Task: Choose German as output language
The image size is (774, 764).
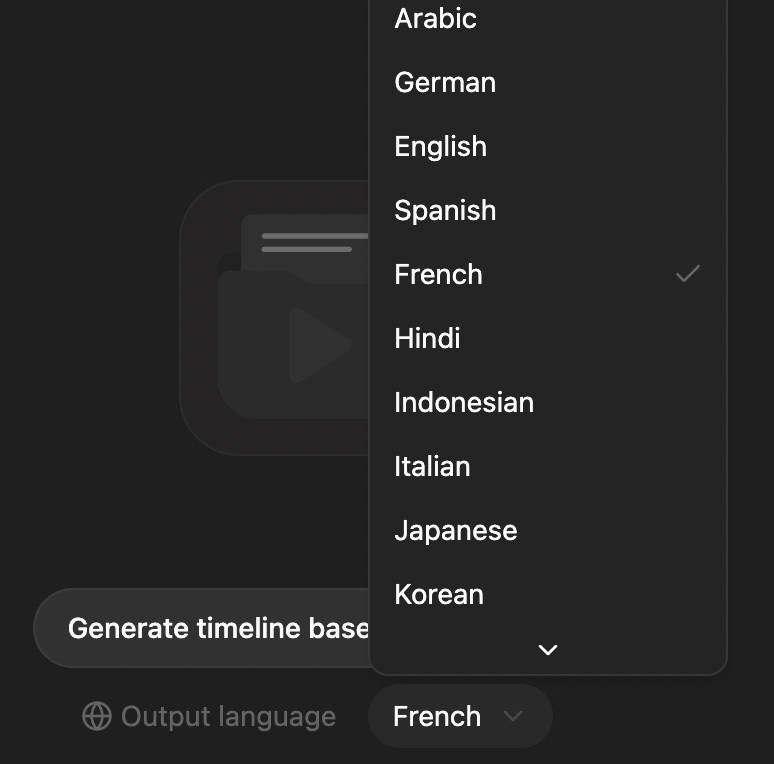Action: click(445, 83)
